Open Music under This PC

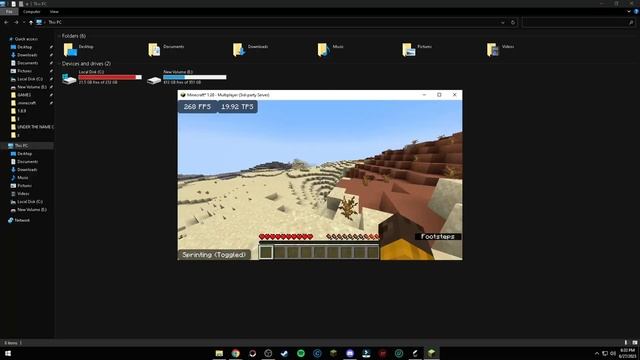coord(20,178)
